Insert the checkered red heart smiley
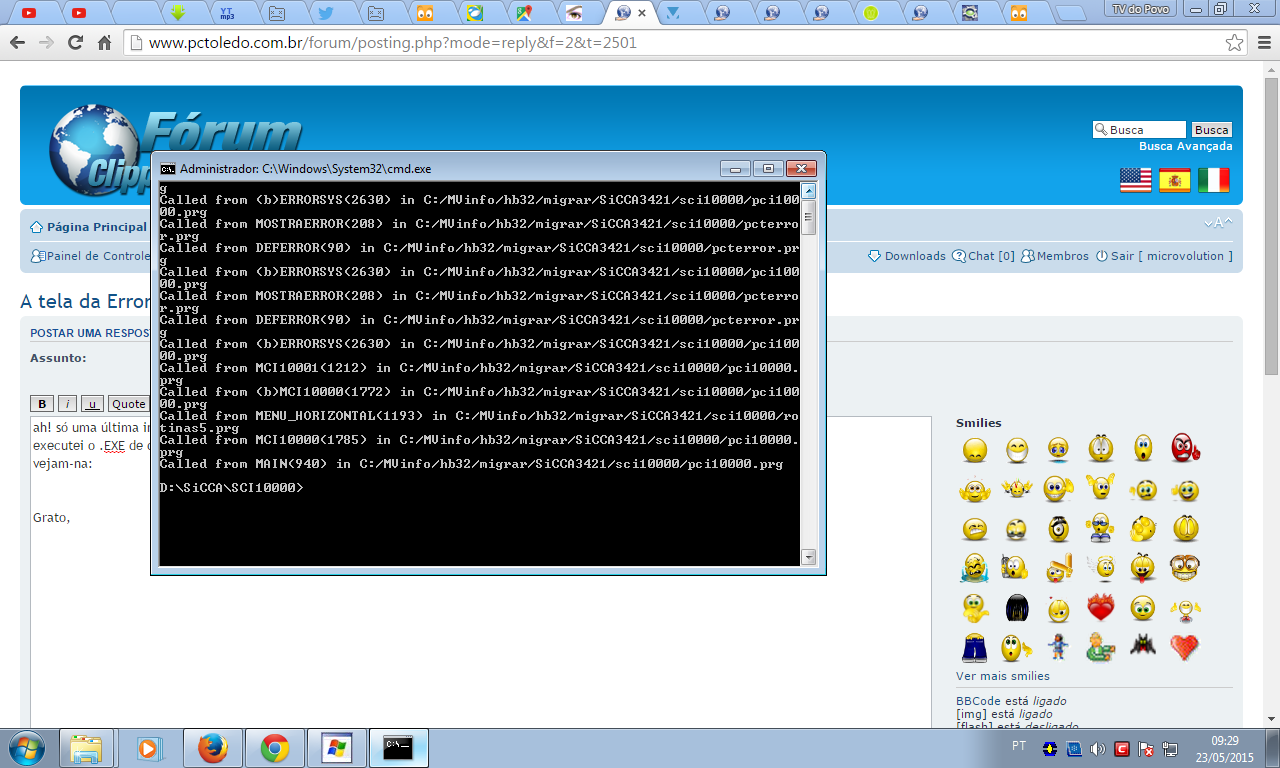The width and height of the screenshot is (1280, 768). click(1185, 647)
